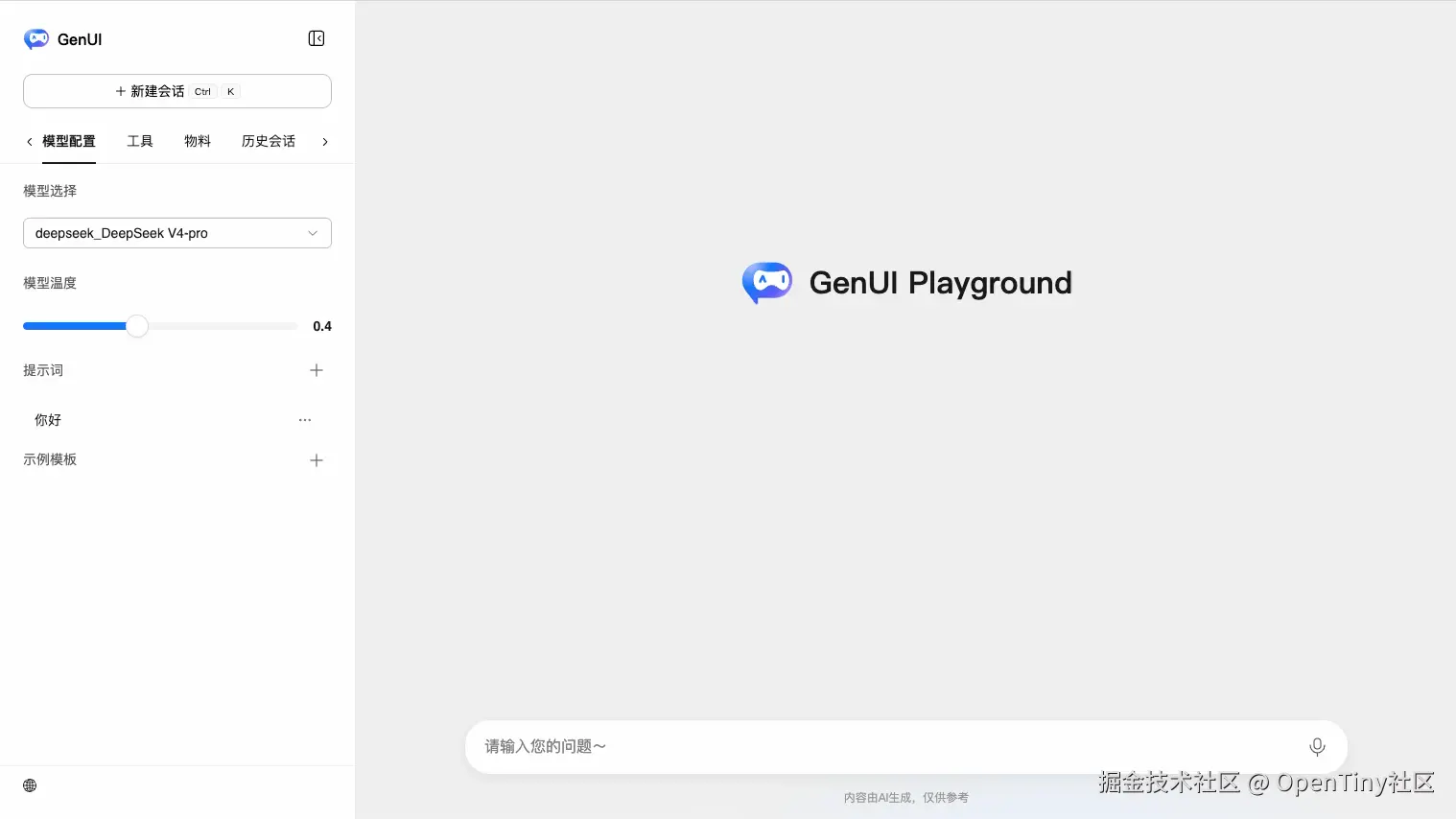Switch to the 模型配置 tab
Viewport: 1456px width, 819px height.
point(69,141)
